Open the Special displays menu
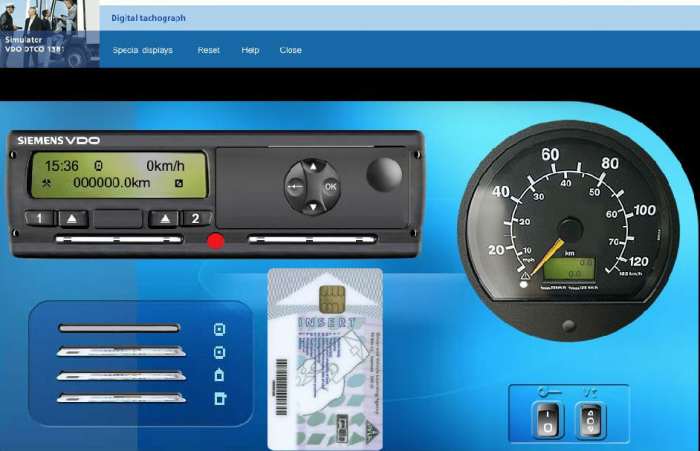 tap(142, 50)
